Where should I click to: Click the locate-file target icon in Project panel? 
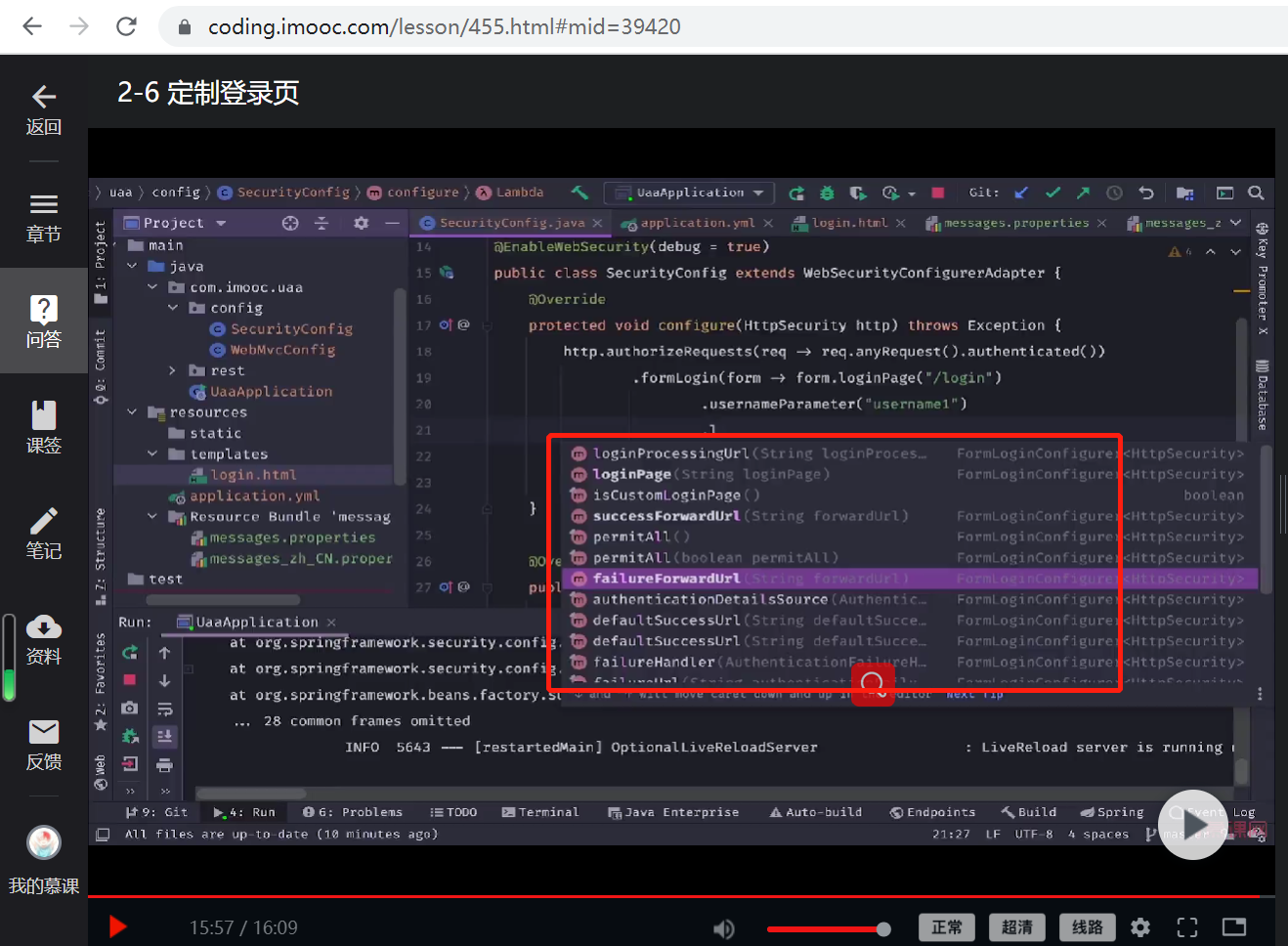click(290, 223)
